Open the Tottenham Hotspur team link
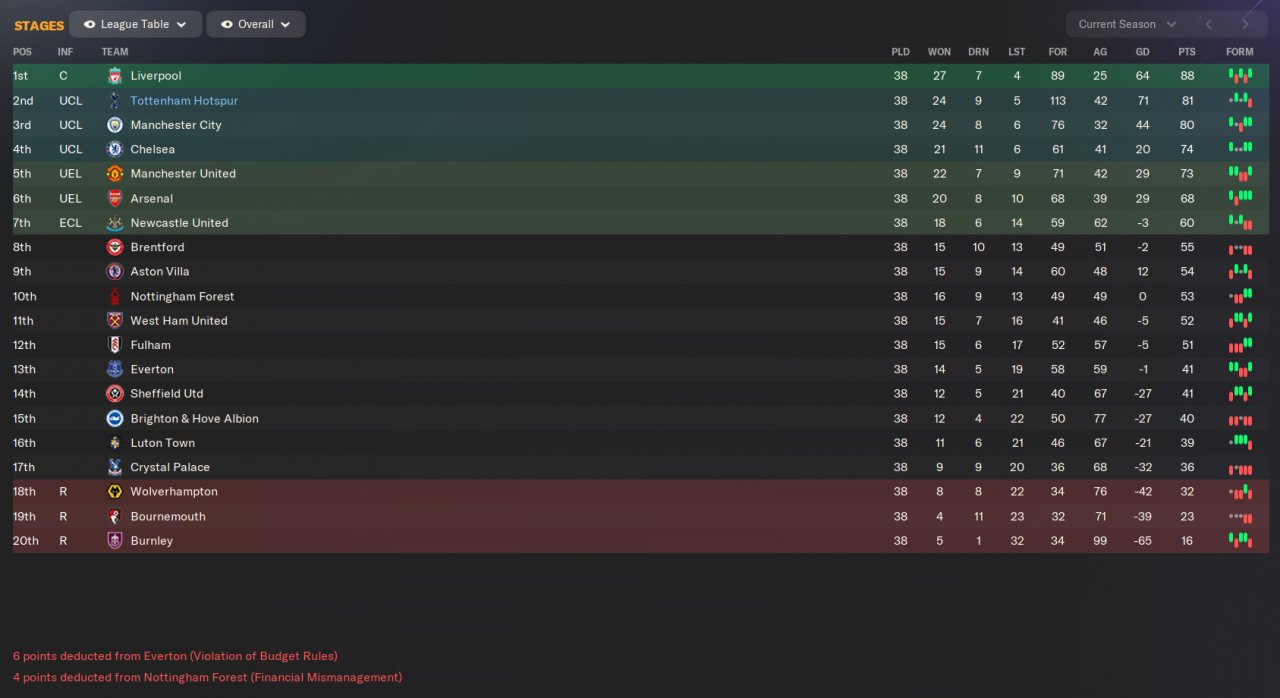This screenshot has height=698, width=1280. (184, 101)
